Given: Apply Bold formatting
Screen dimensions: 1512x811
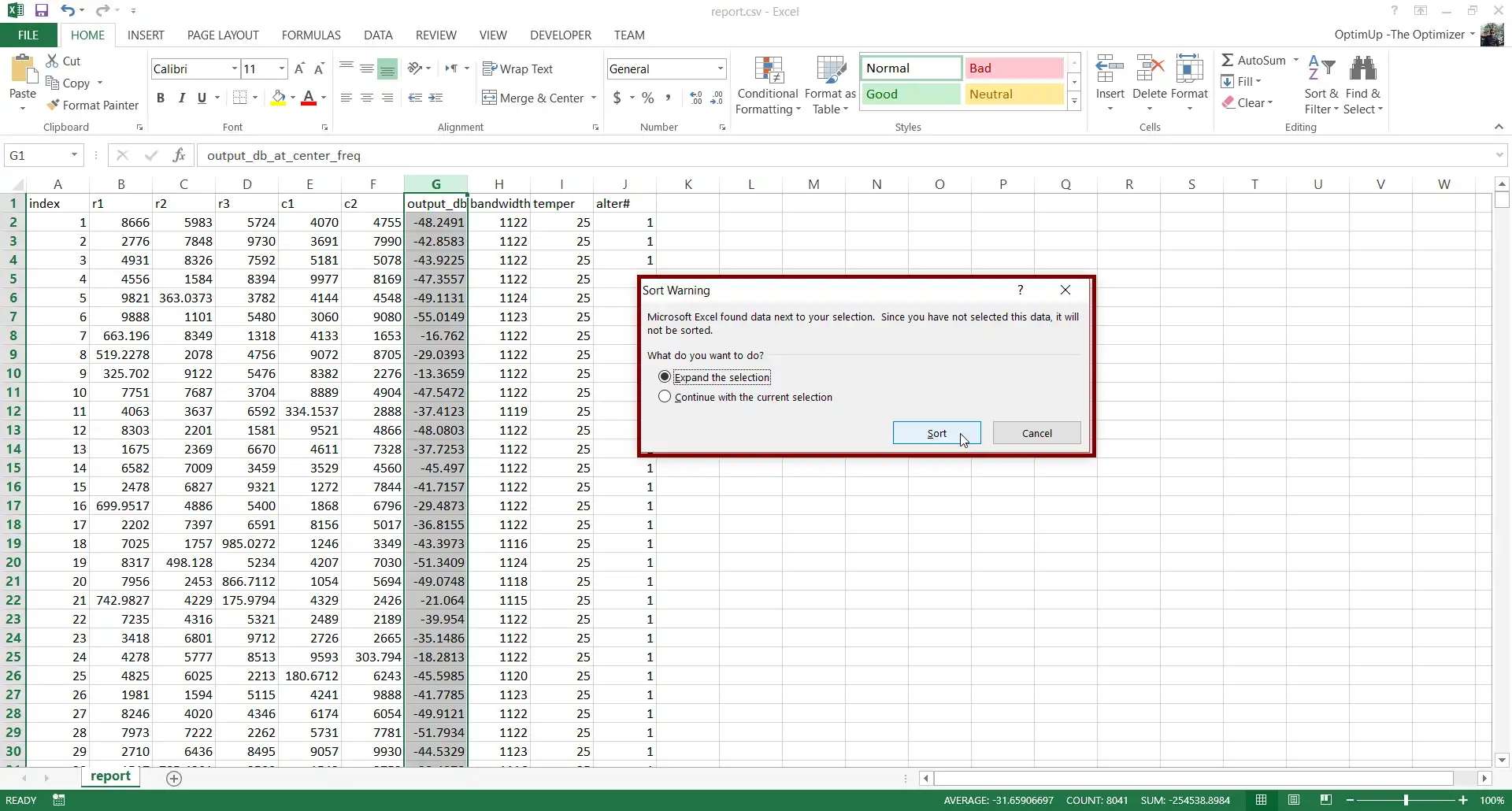Looking at the screenshot, I should pyautogui.click(x=161, y=98).
